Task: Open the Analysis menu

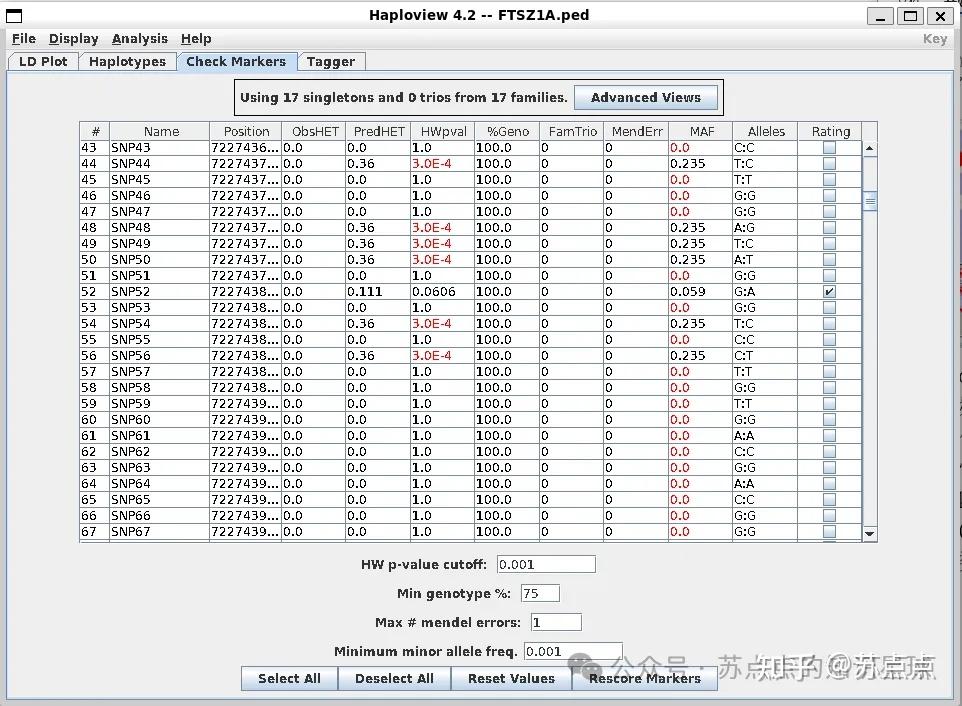Action: click(139, 38)
